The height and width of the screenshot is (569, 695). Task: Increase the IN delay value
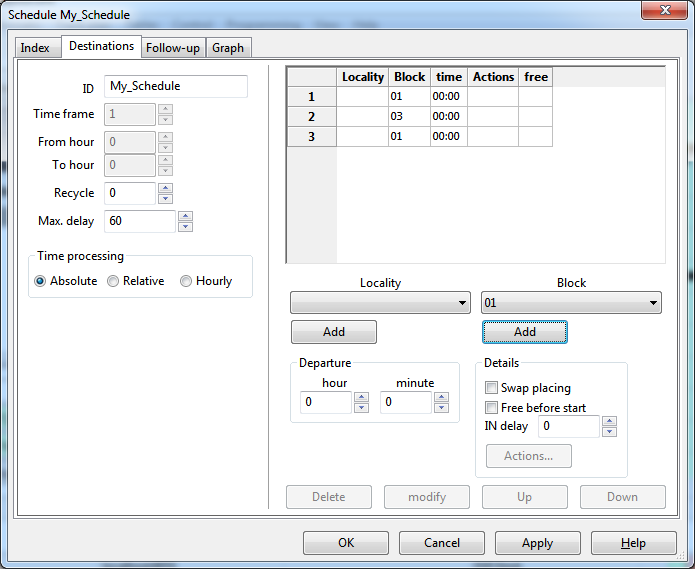[x=609, y=421]
